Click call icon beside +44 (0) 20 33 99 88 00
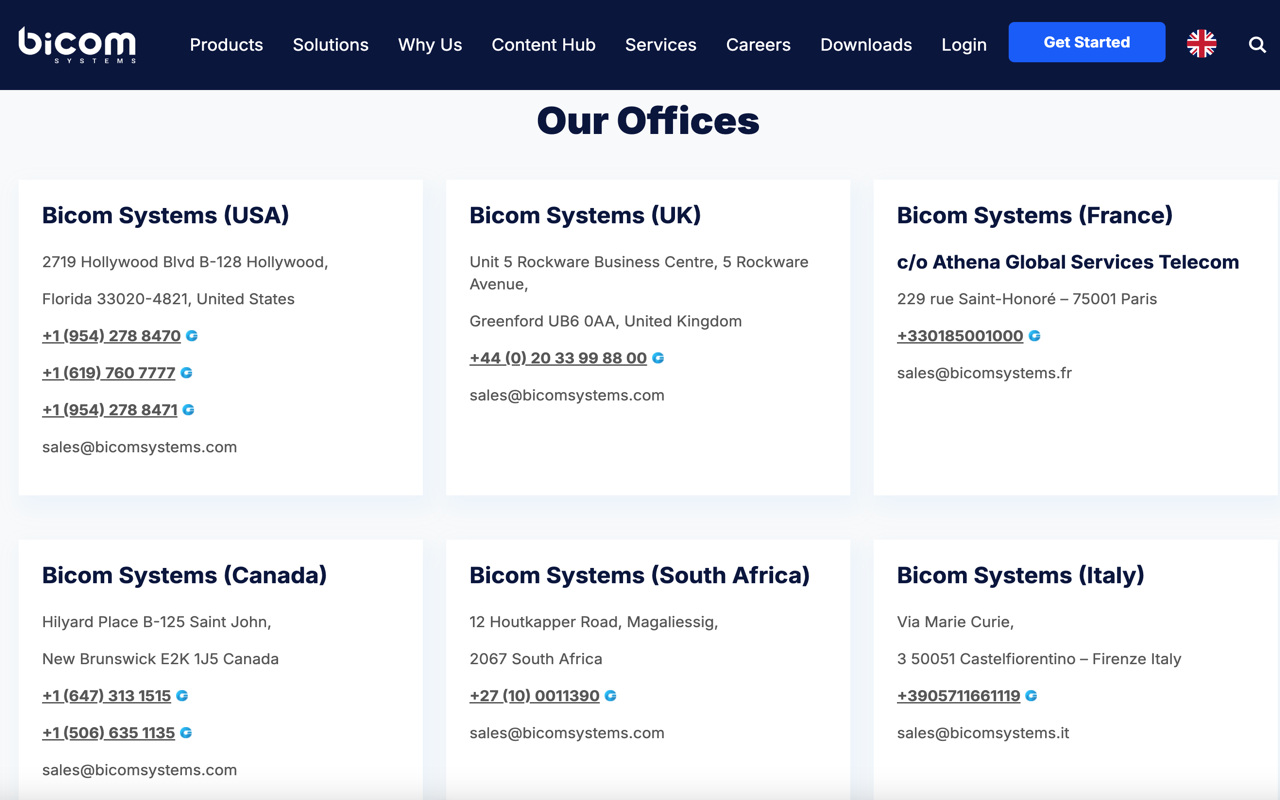 pyautogui.click(x=658, y=358)
